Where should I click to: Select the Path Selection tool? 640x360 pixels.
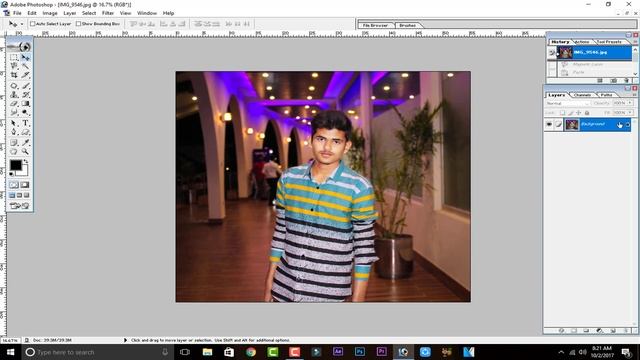coord(13,123)
